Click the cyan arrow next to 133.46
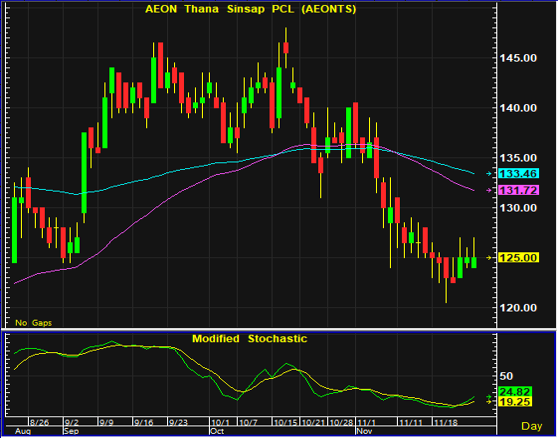The height and width of the screenshot is (438, 558). coord(489,174)
